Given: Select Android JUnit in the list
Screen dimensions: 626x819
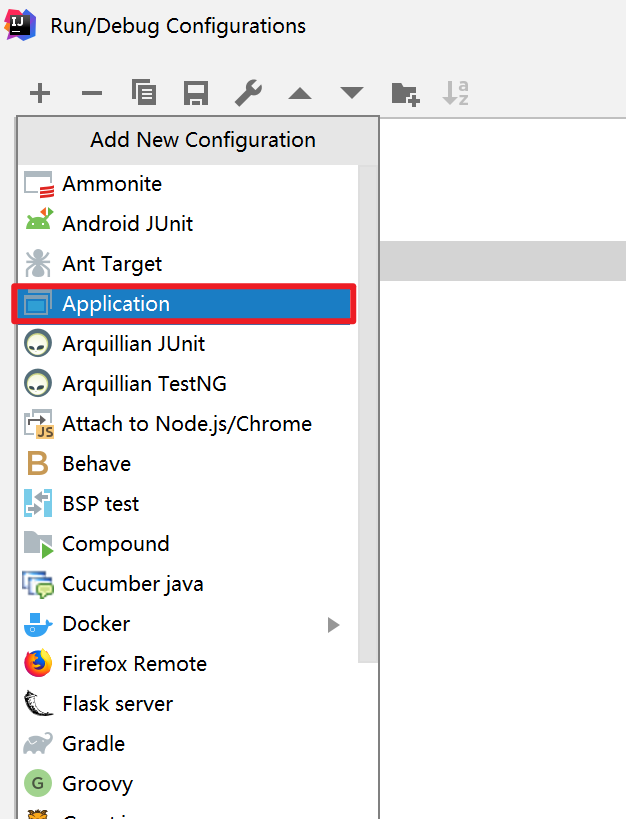Looking at the screenshot, I should tap(128, 224).
